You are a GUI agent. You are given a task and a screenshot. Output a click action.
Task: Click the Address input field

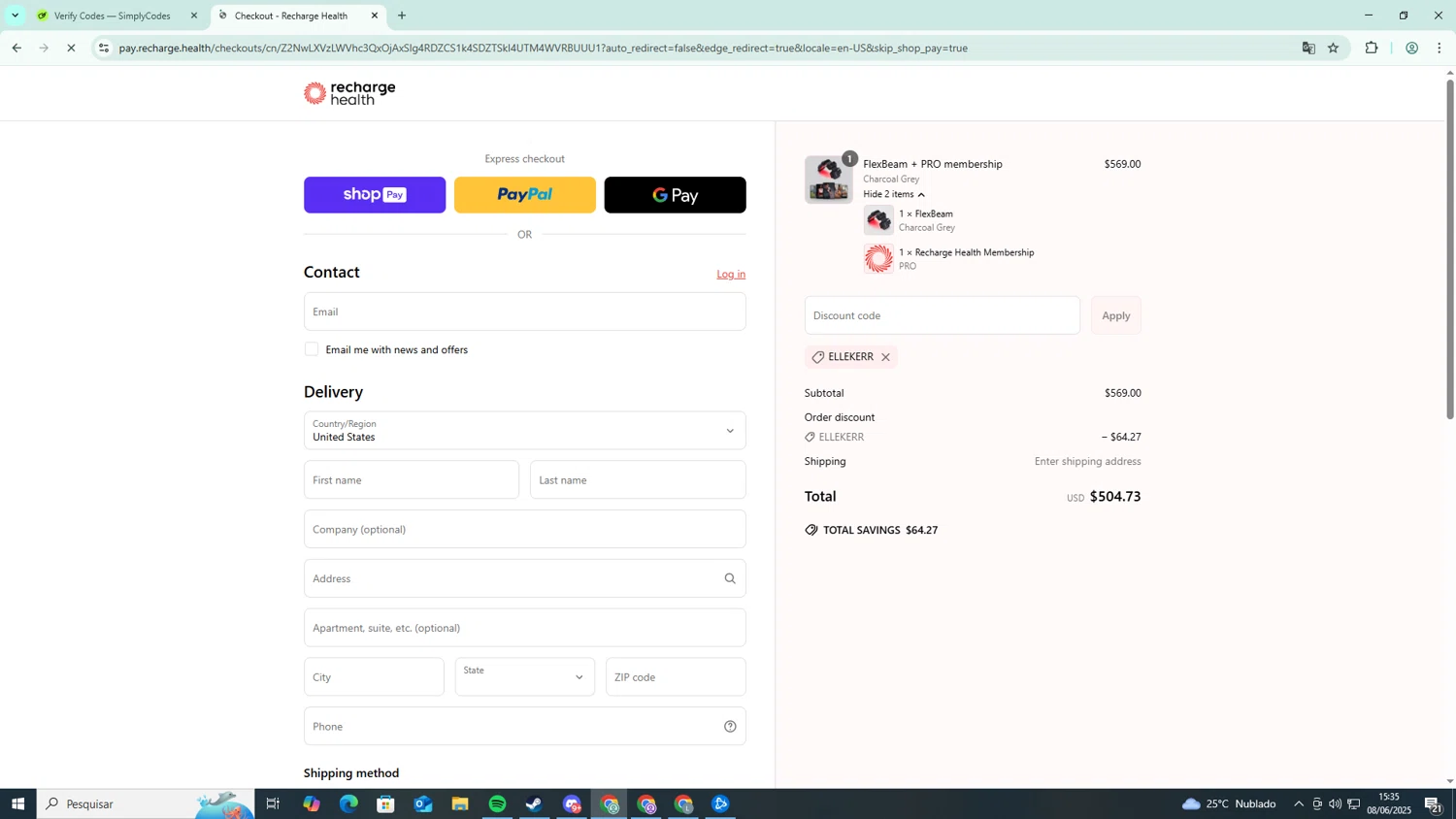[525, 579]
